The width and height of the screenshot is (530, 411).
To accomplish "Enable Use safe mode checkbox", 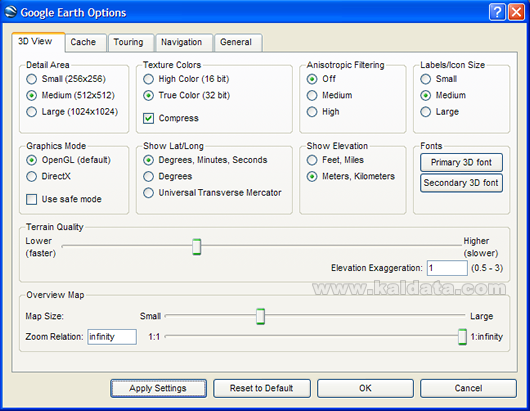I will pos(31,199).
